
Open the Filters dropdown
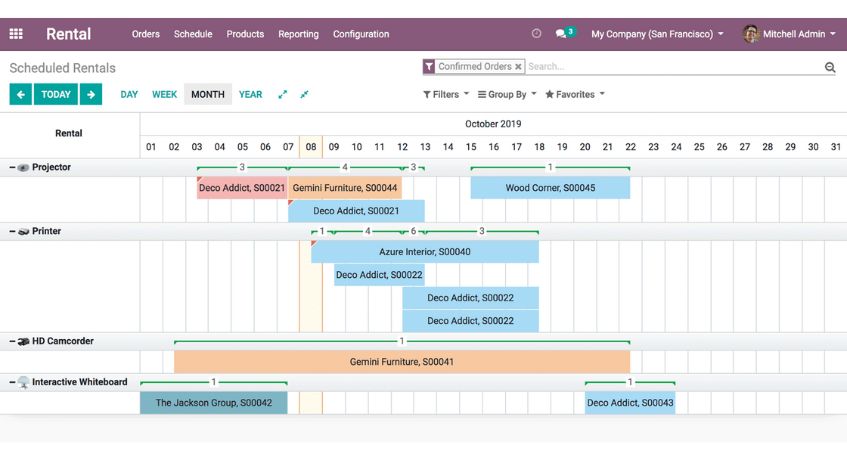pos(446,95)
